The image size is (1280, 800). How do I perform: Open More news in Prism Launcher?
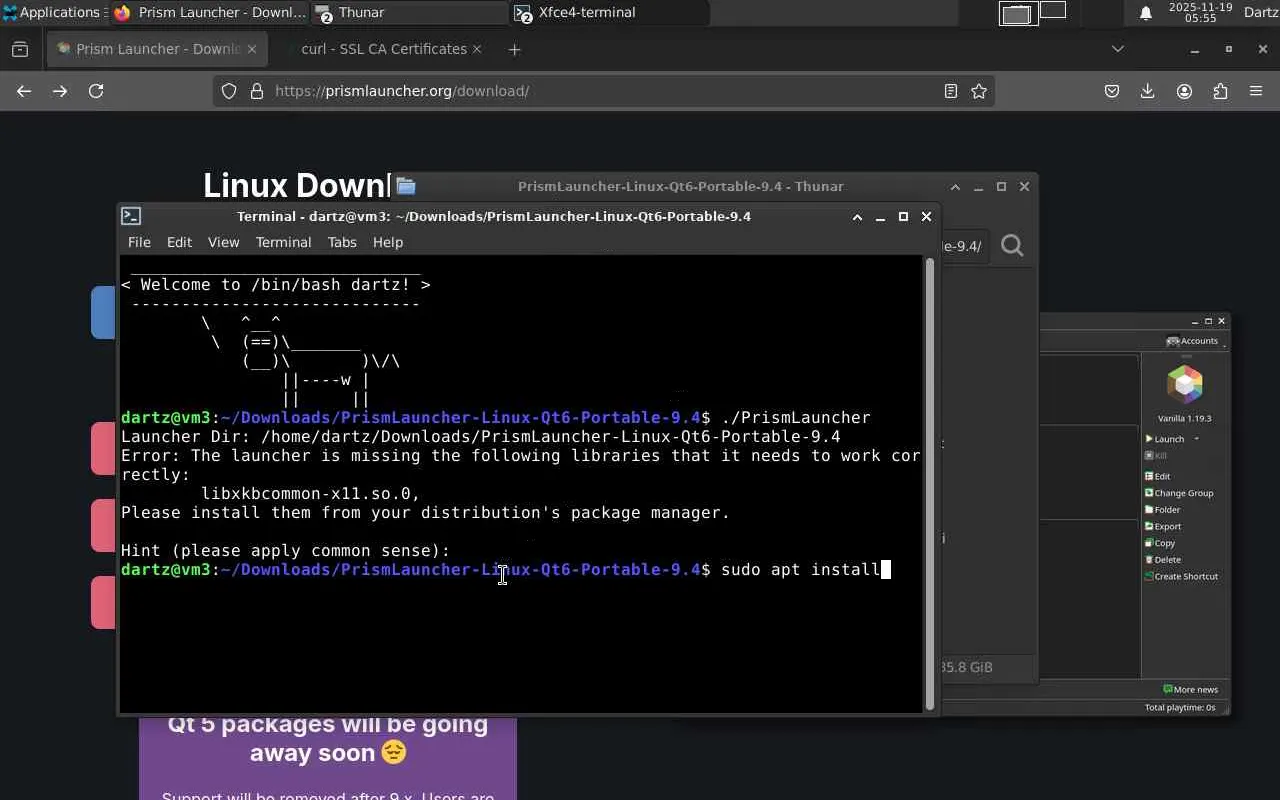point(1190,690)
